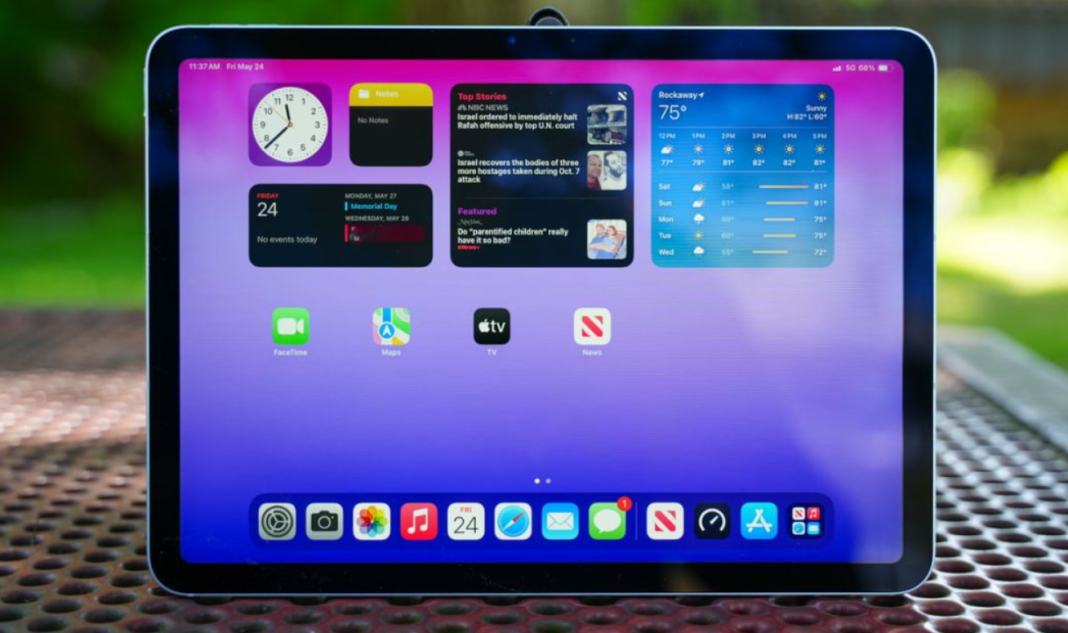Open the Music app in dock
1068x633 pixels.
pos(419,521)
